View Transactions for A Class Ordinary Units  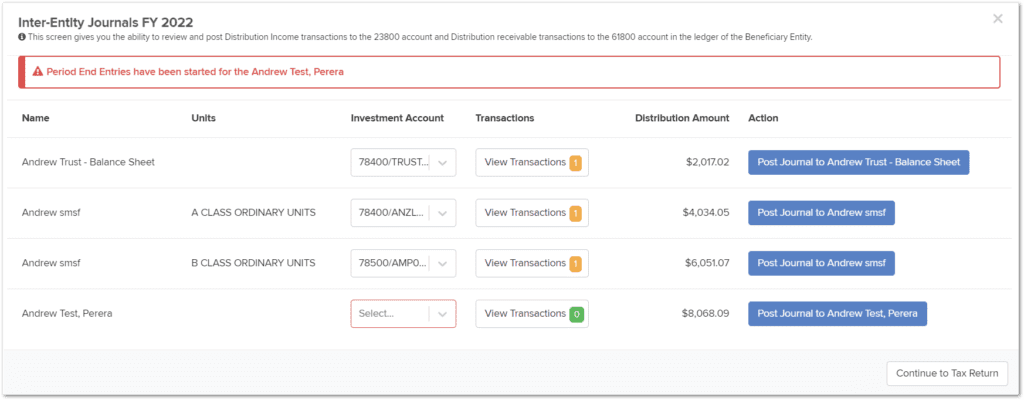tap(524, 213)
